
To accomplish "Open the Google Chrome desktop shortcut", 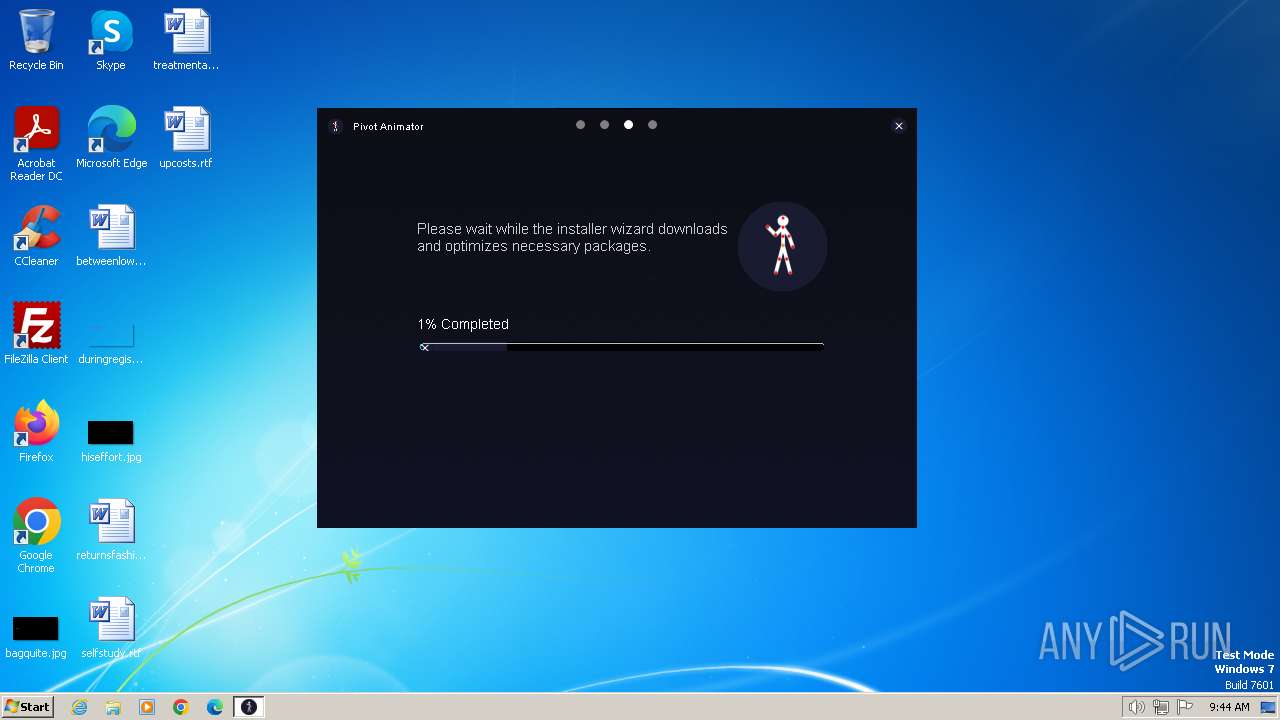I will (36, 536).
